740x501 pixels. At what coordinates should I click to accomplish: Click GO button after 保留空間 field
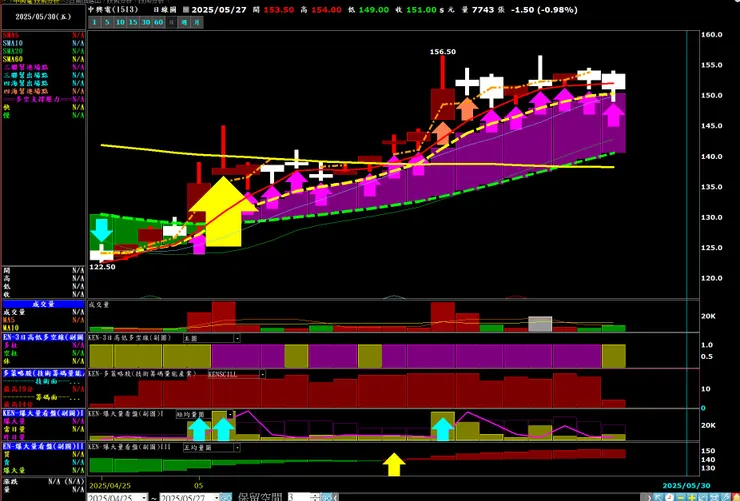(x=327, y=498)
